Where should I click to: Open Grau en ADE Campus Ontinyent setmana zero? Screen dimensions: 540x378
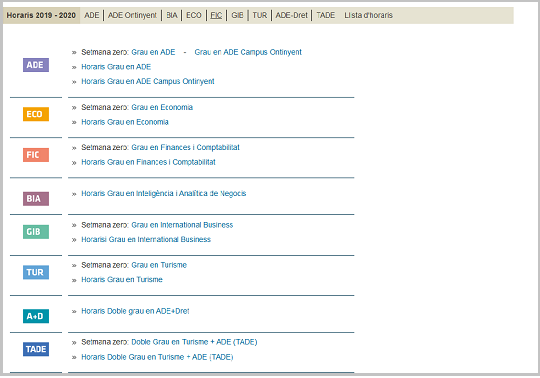tap(248, 52)
